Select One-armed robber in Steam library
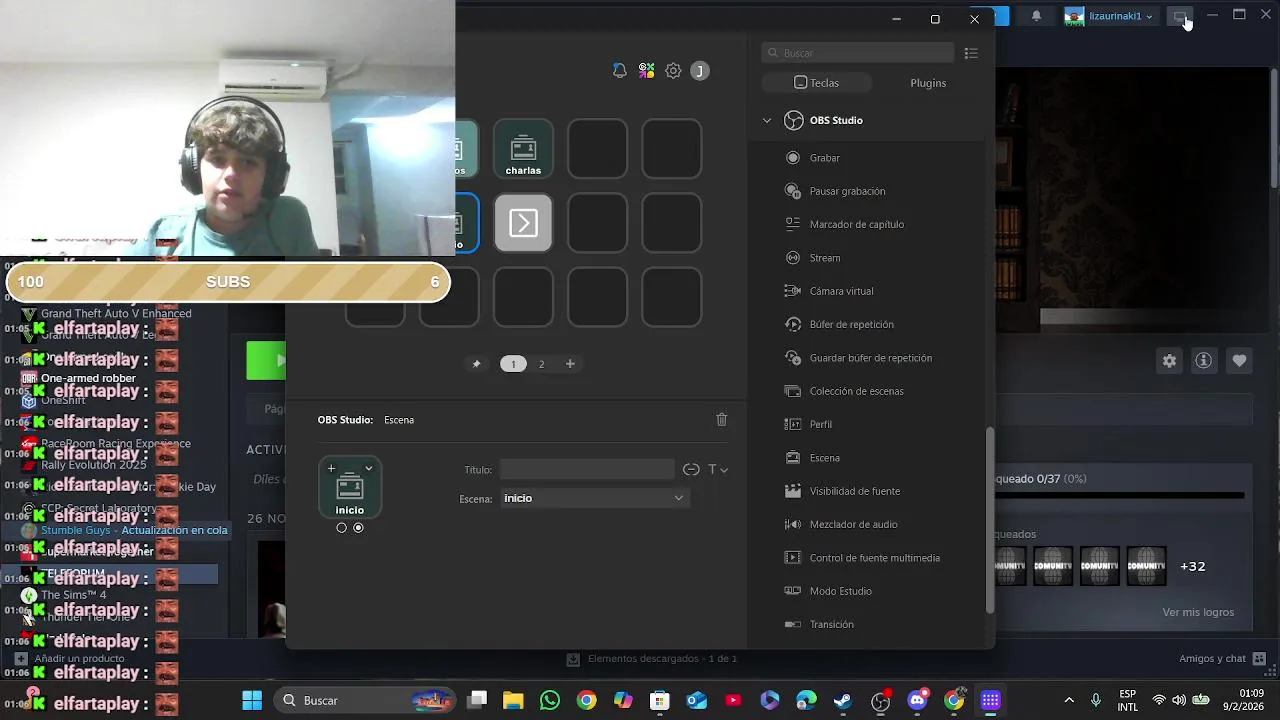 tap(88, 378)
